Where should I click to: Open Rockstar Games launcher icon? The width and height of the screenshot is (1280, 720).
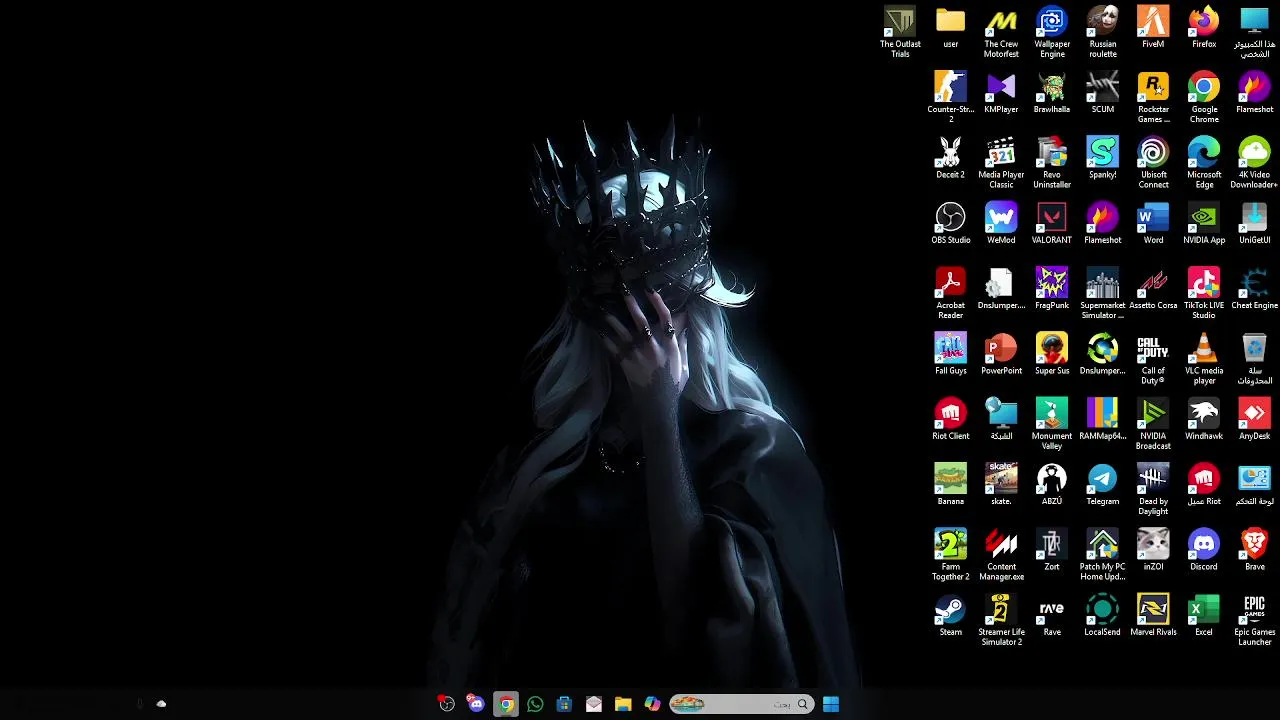tap(1153, 97)
